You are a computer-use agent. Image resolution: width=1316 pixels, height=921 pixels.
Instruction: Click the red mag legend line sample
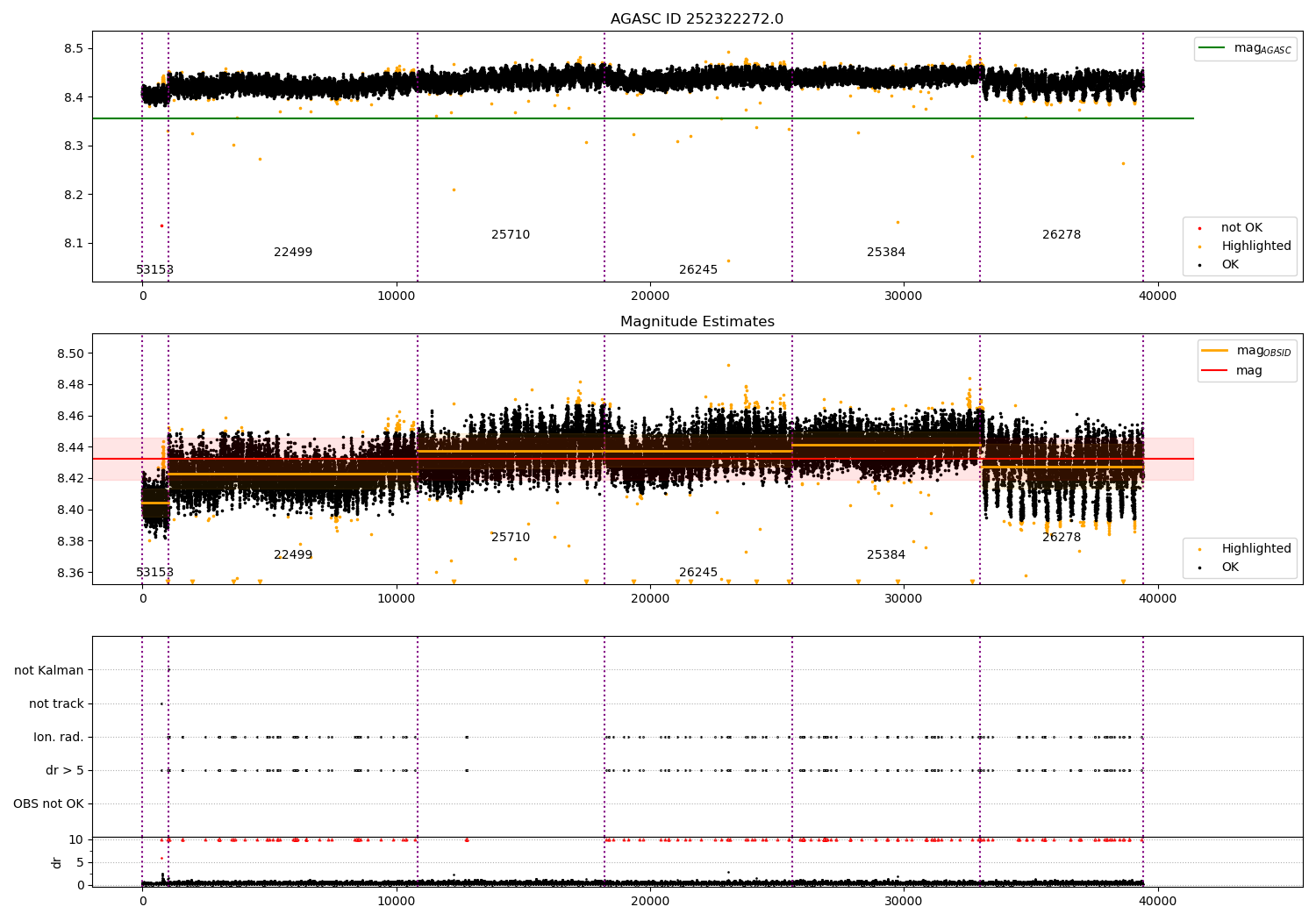pos(1215,371)
